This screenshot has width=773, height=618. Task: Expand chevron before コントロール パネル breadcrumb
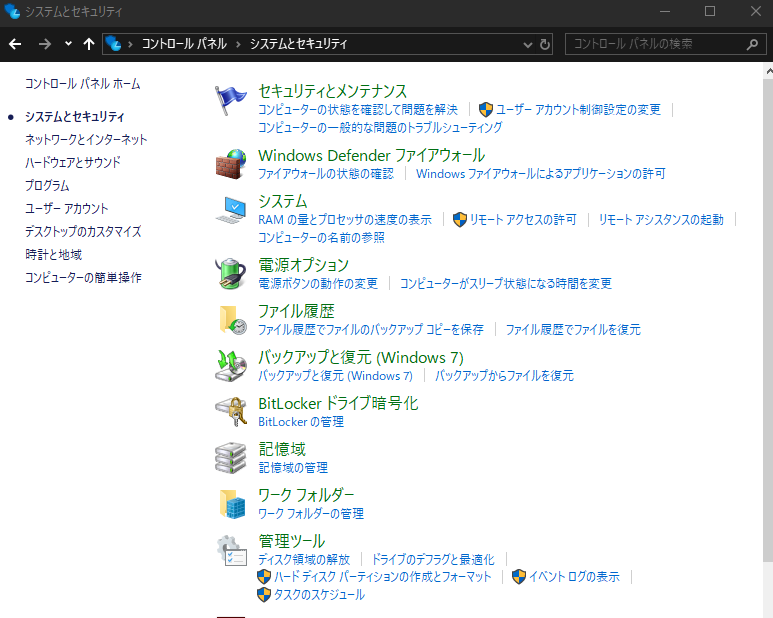pos(130,44)
